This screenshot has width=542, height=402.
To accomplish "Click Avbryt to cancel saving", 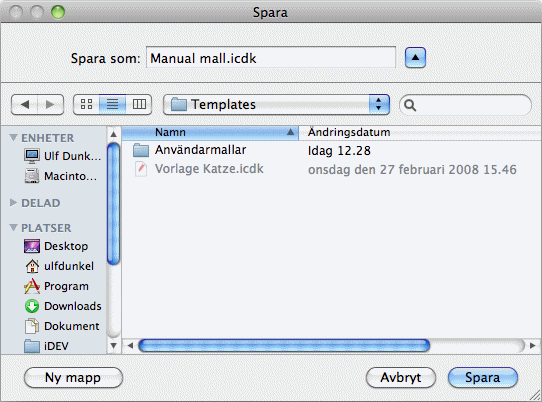I will pos(401,377).
